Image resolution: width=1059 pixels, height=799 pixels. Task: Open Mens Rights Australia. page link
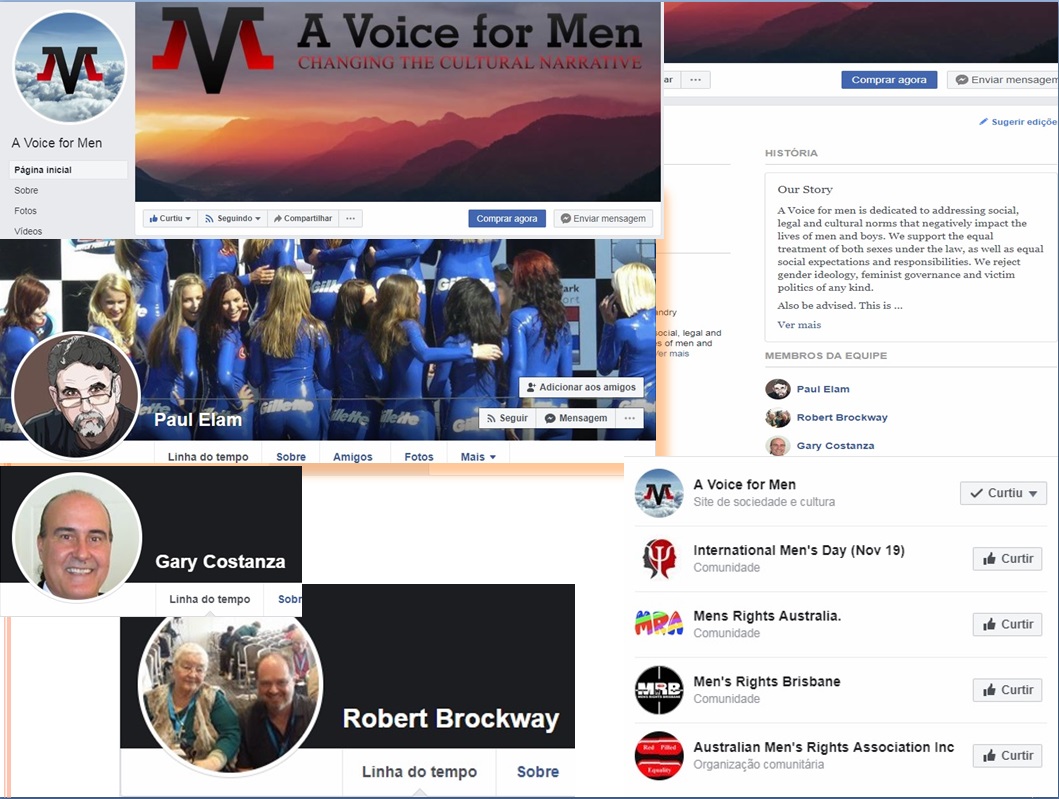(767, 615)
